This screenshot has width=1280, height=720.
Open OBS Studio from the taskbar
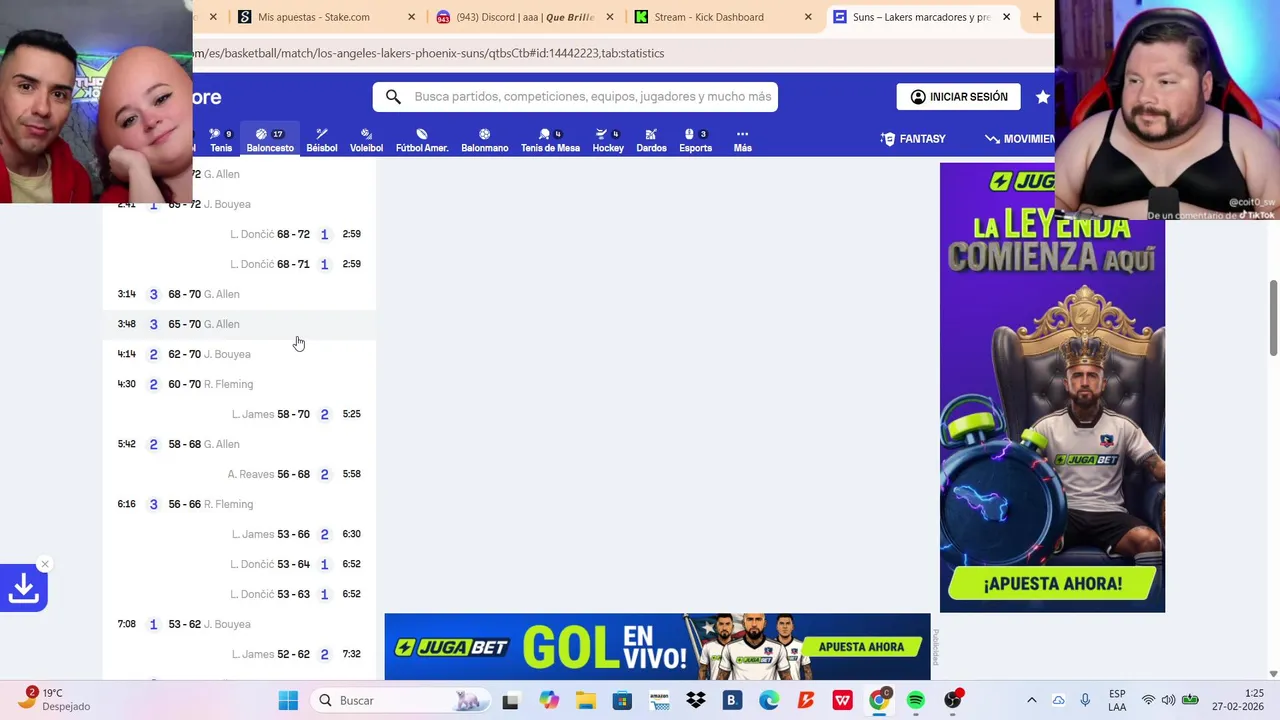[953, 700]
